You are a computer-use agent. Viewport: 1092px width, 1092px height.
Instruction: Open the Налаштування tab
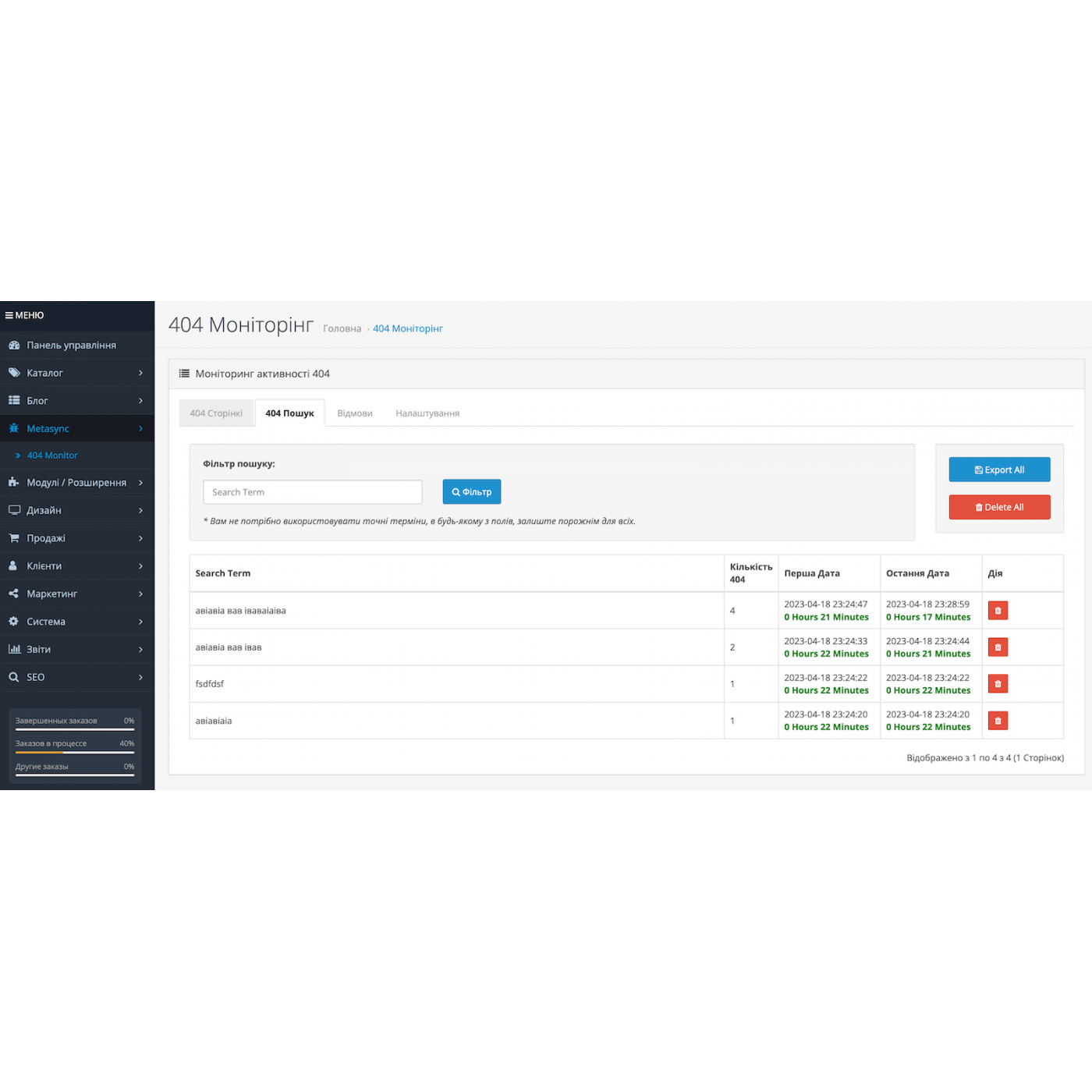pos(427,413)
